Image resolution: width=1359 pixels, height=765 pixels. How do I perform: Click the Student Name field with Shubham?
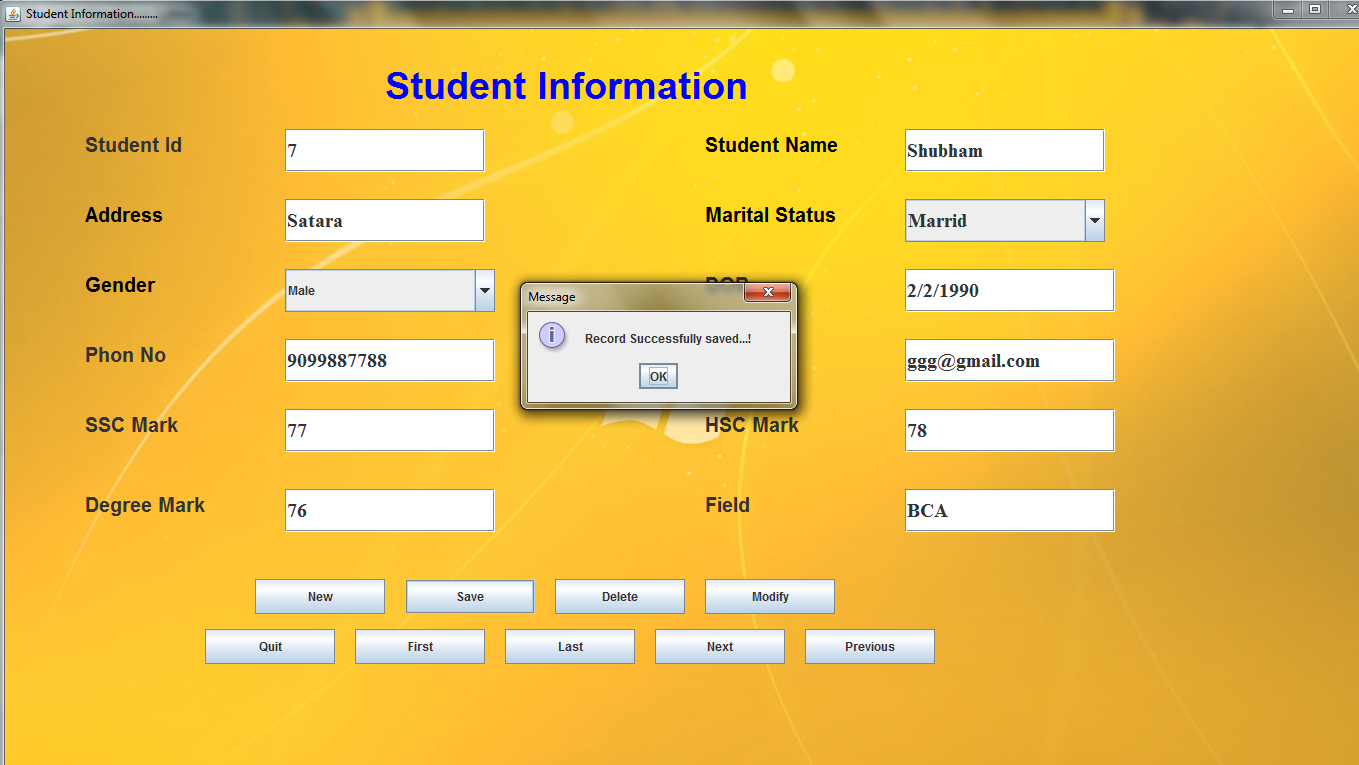pos(1005,150)
